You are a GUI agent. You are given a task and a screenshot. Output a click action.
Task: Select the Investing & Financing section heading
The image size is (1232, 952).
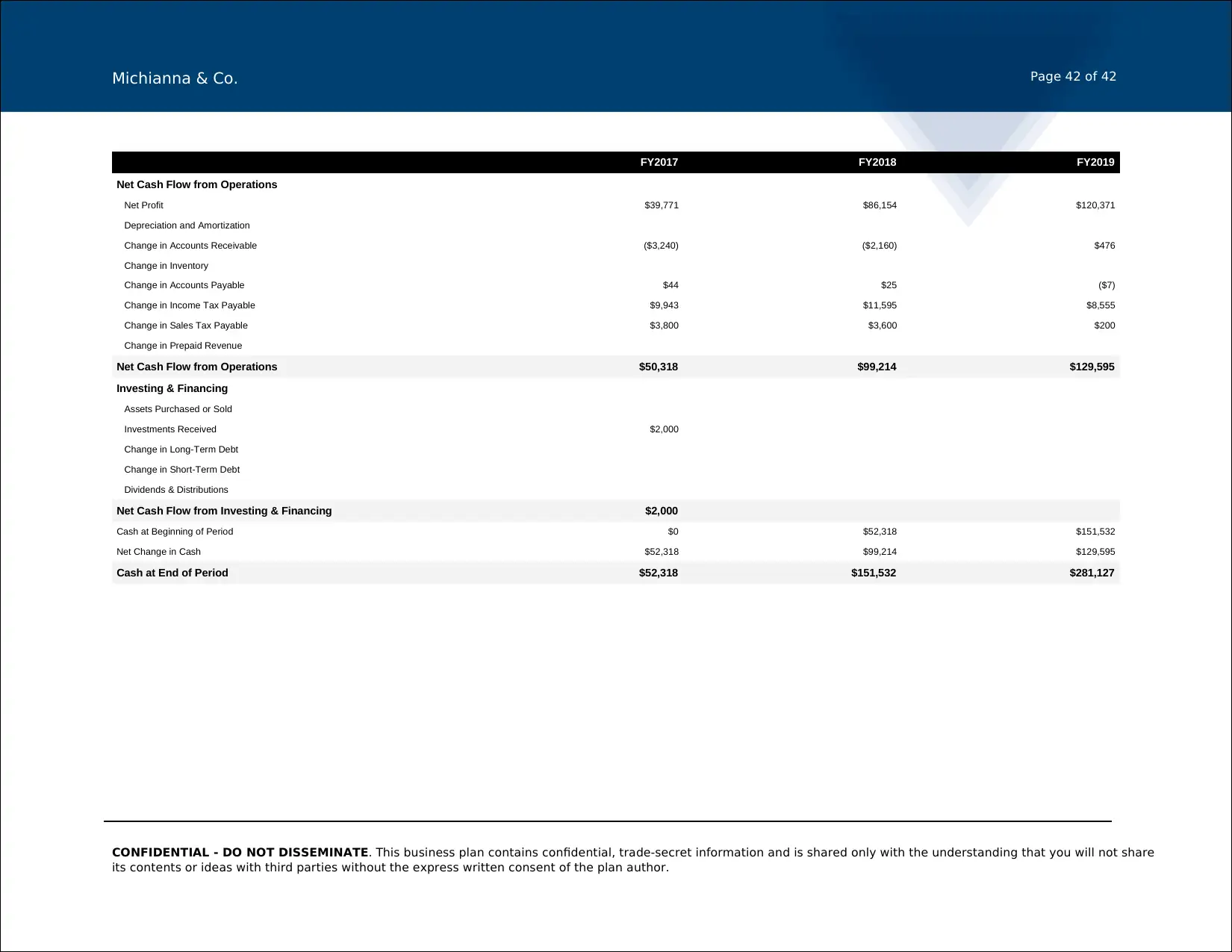172,388
